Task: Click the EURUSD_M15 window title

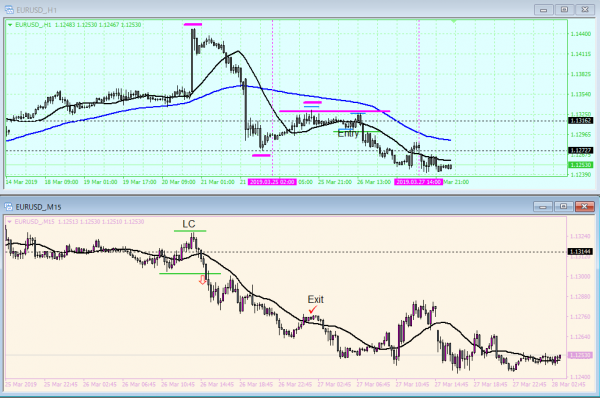Action: [38, 207]
